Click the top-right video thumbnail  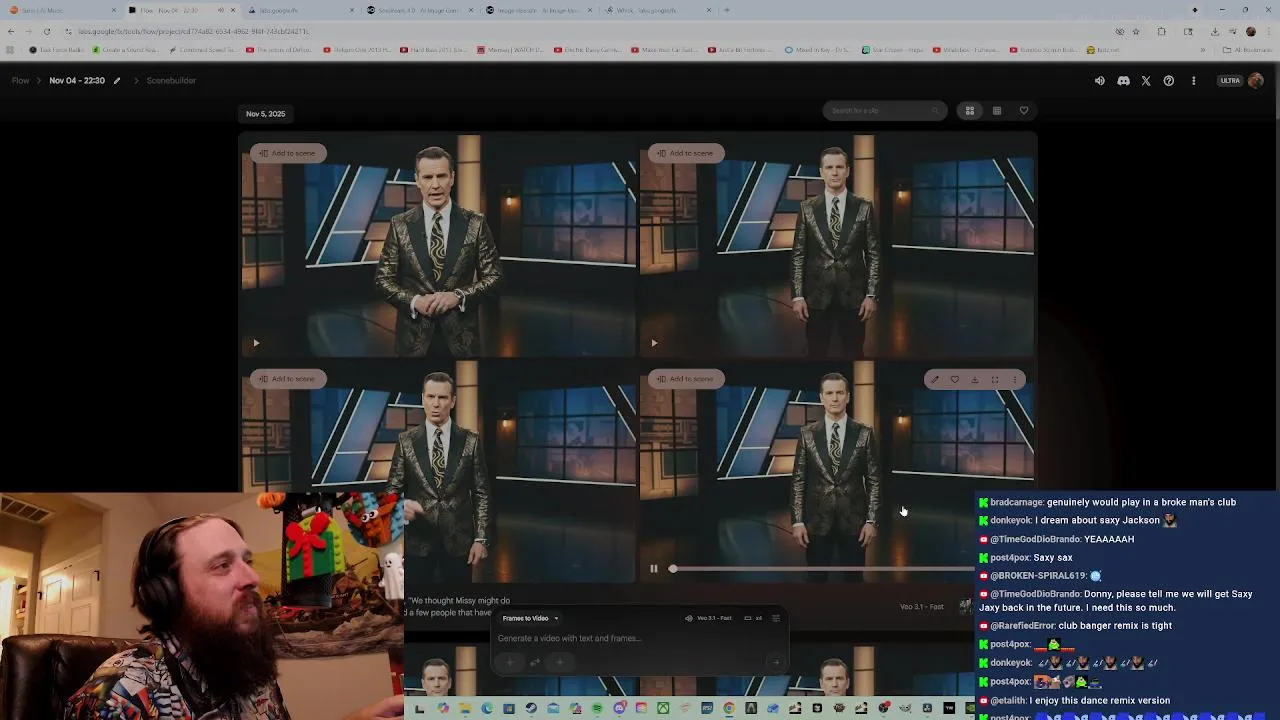pos(836,245)
